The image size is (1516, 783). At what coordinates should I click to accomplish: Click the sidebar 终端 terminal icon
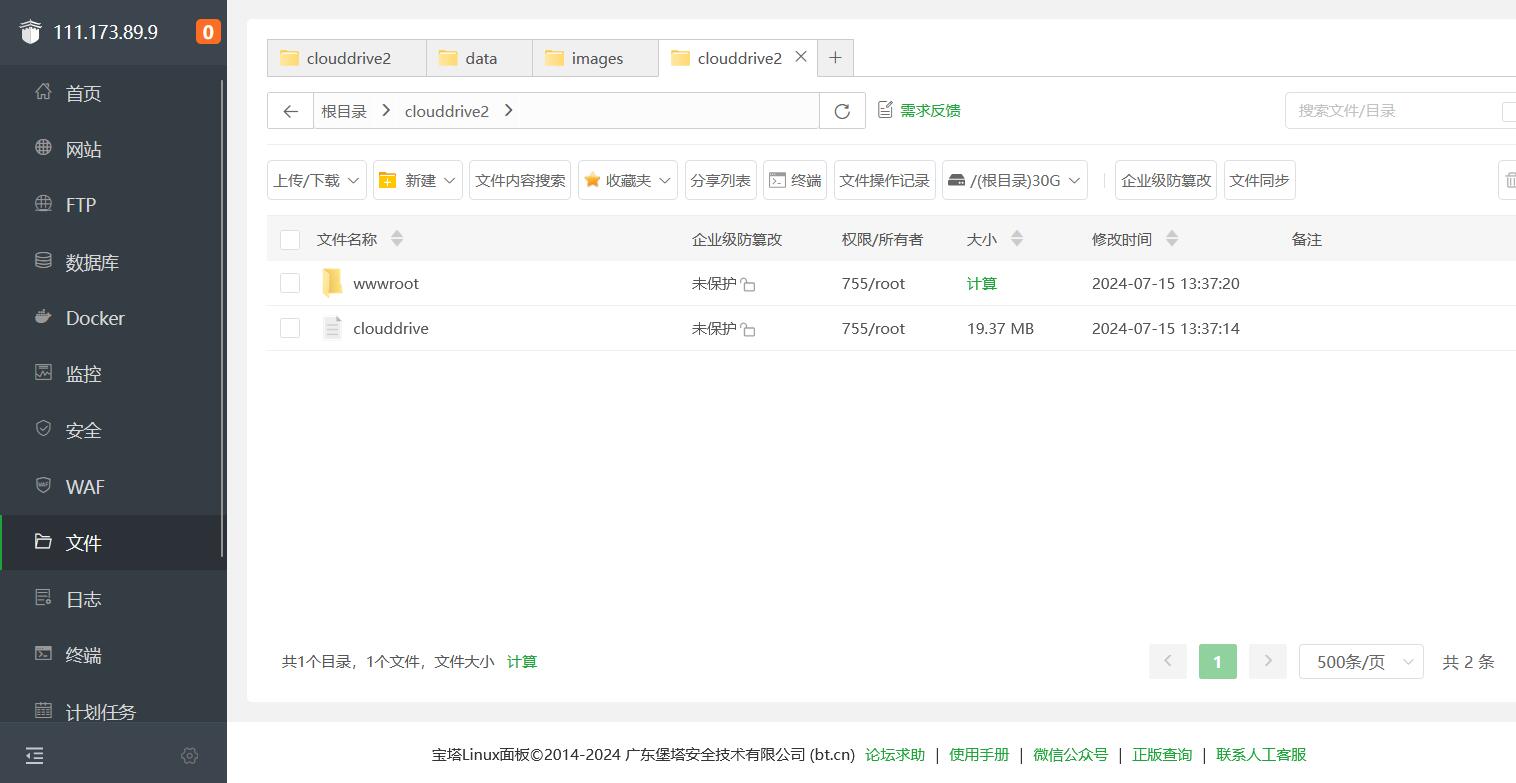[x=43, y=654]
